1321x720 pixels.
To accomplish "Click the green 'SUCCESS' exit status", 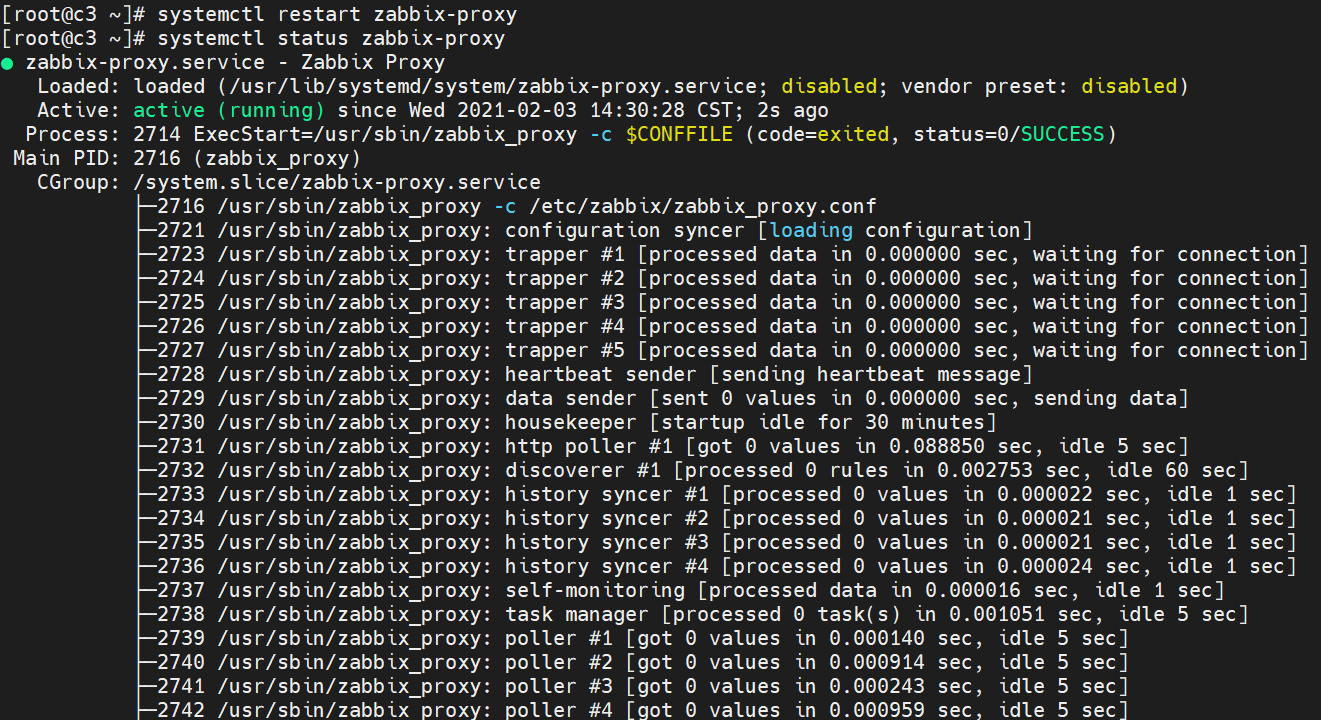I will 1063,135.
